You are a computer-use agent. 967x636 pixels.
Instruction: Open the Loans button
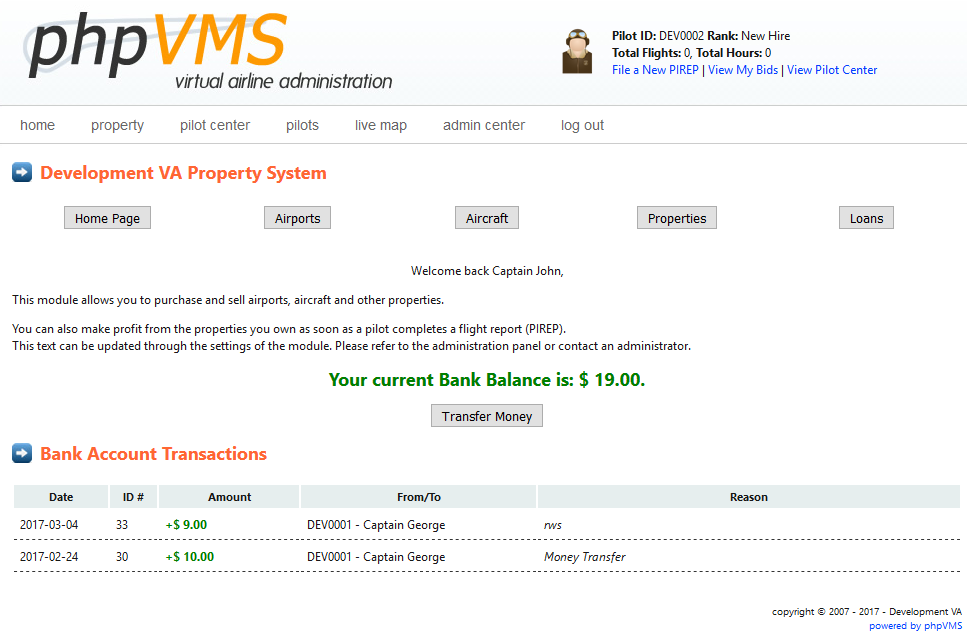pyautogui.click(x=866, y=218)
